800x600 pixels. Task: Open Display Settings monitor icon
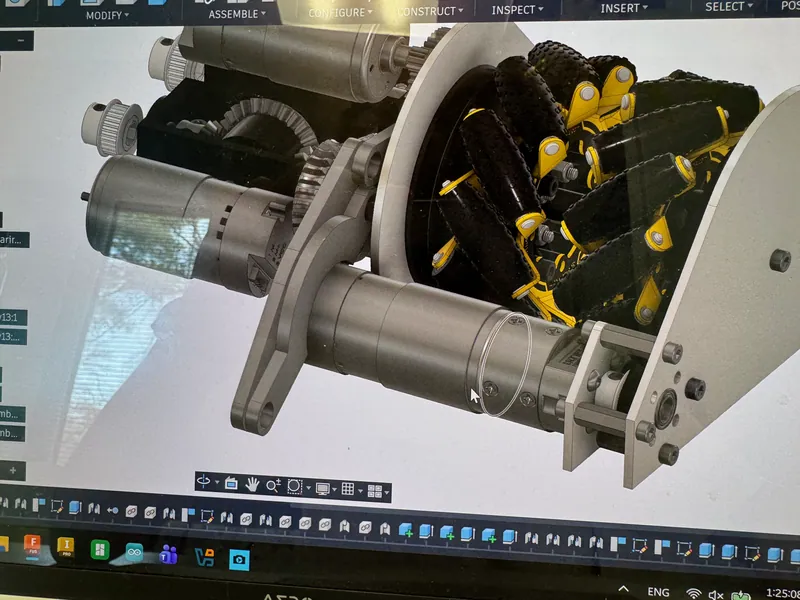coord(322,489)
